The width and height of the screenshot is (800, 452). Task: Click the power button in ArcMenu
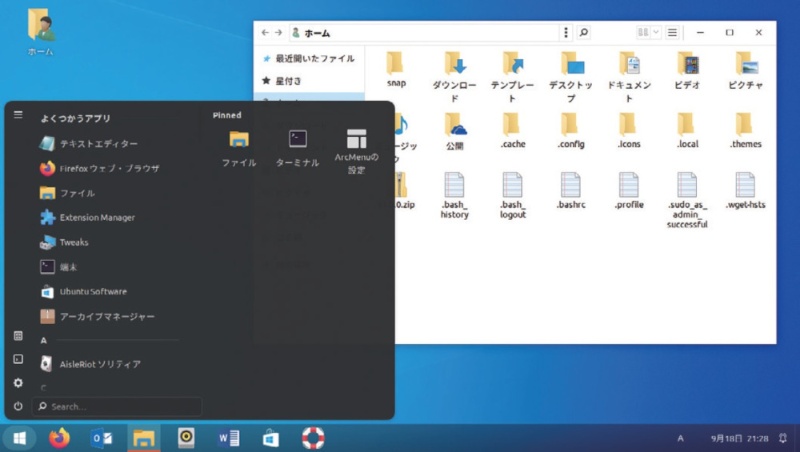[x=18, y=406]
